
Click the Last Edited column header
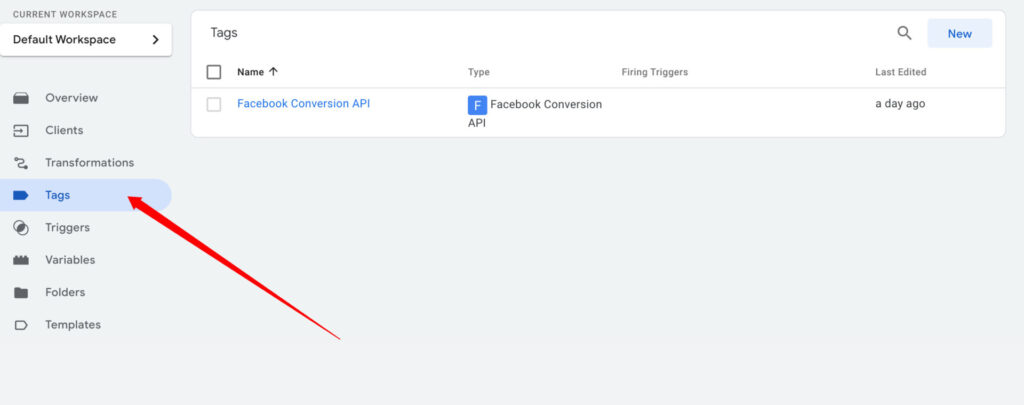click(901, 72)
